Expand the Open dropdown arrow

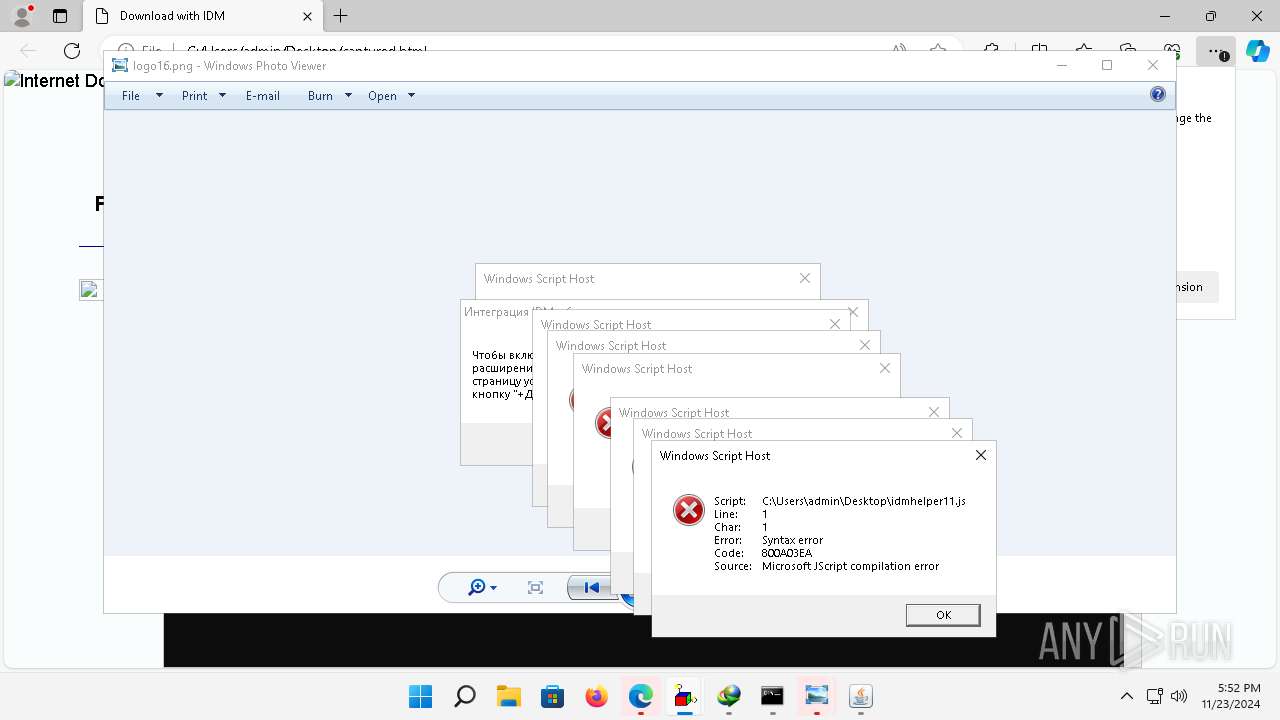pyautogui.click(x=411, y=96)
